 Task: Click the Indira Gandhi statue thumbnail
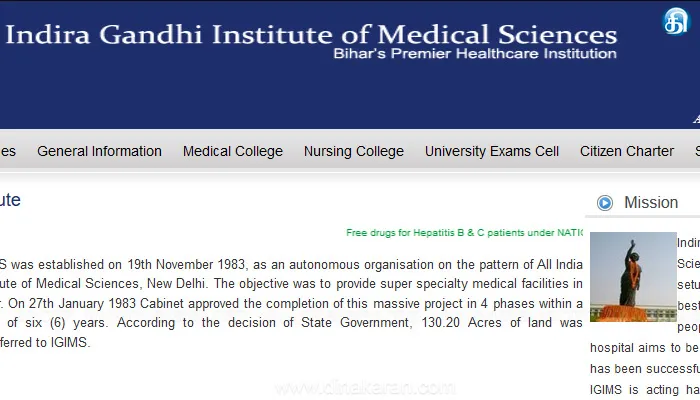pos(633,277)
